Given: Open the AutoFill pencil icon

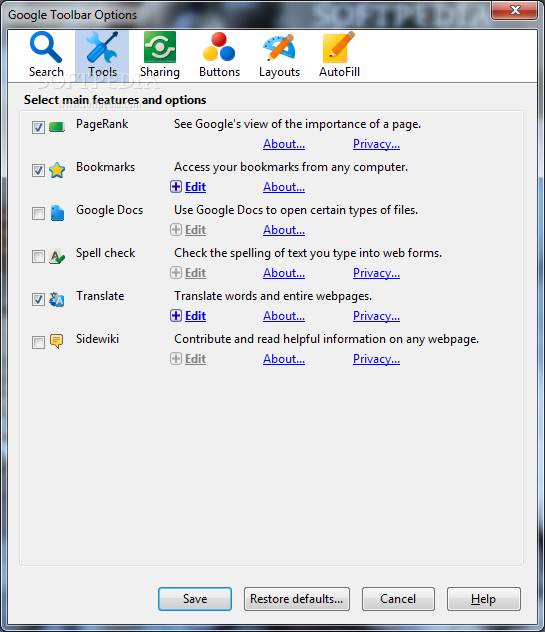Looking at the screenshot, I should click(339, 47).
